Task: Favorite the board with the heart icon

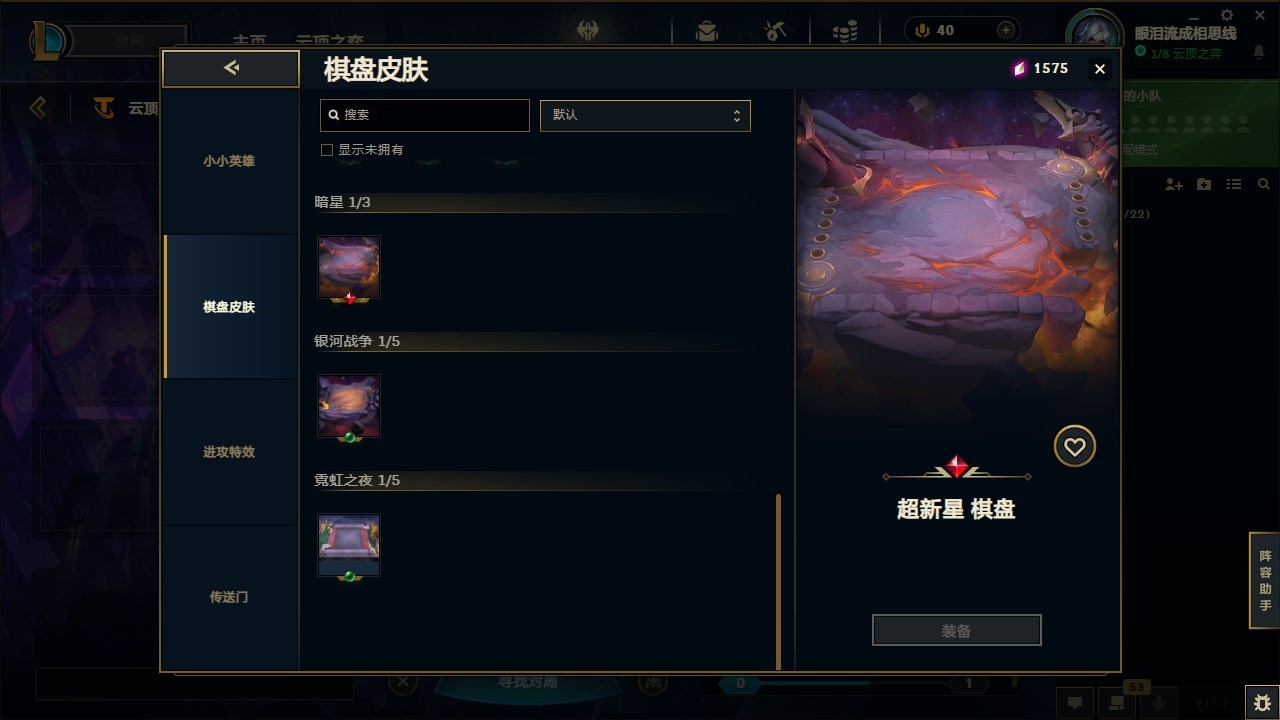Action: point(1075,446)
